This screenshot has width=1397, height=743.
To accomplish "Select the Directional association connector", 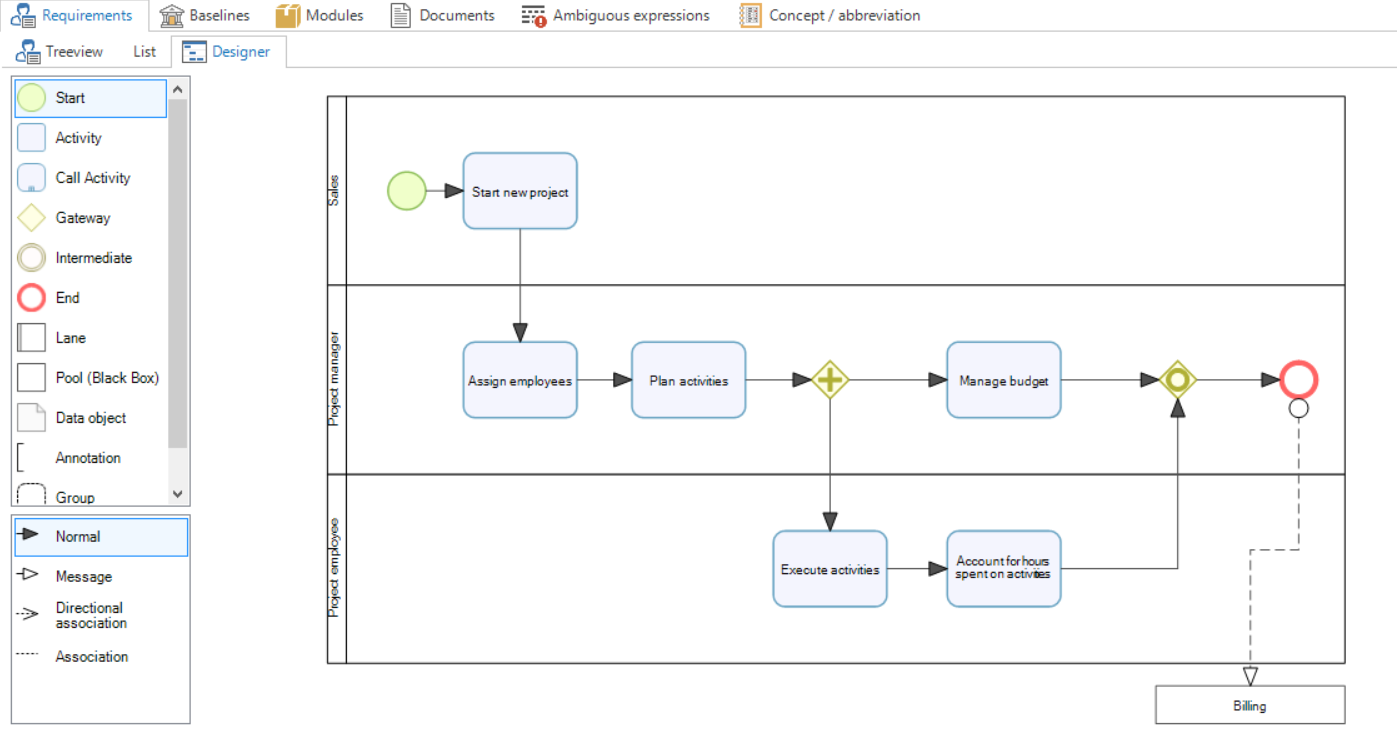I will point(88,615).
